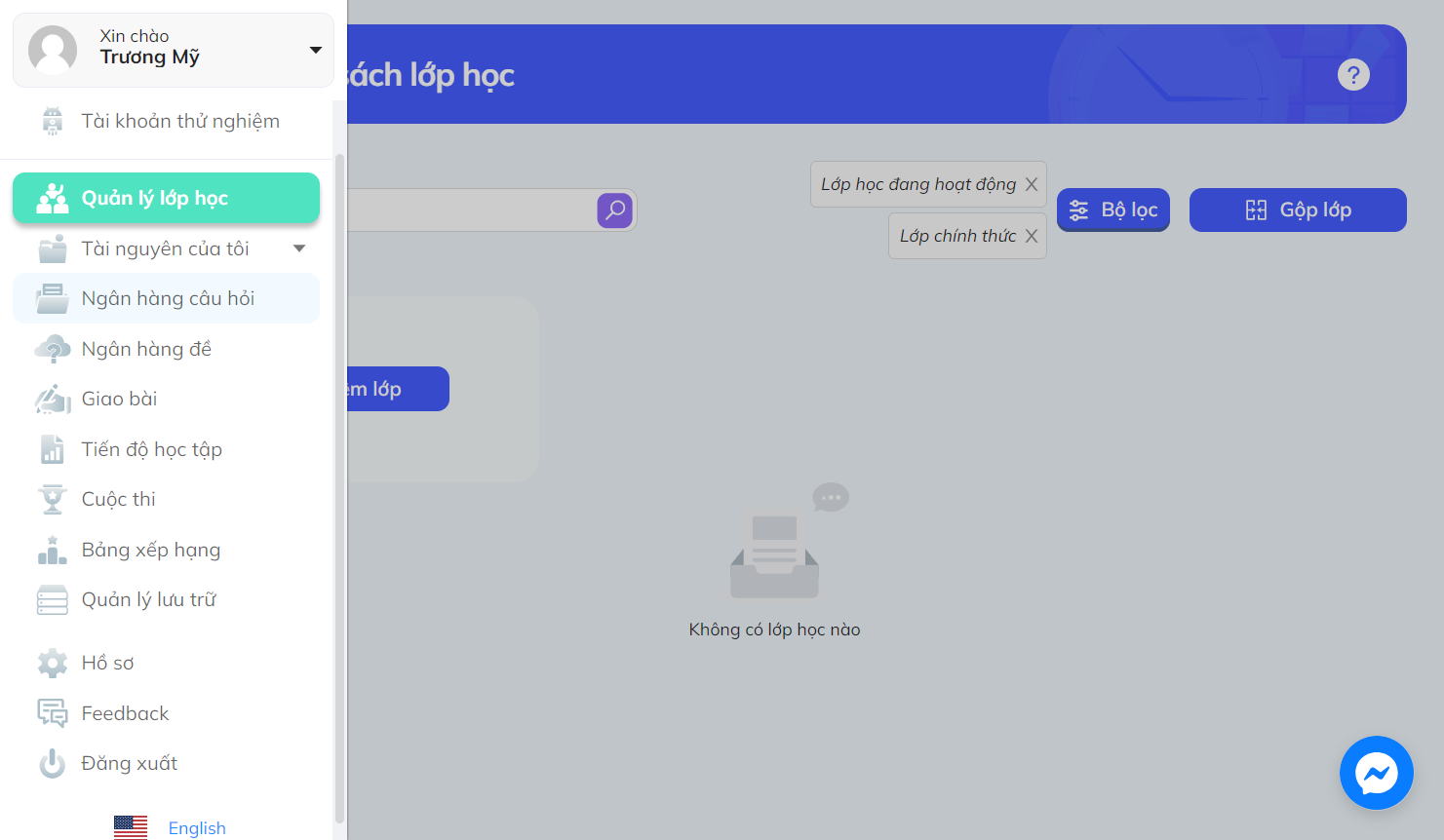Click the Feedback chat icon
The height and width of the screenshot is (840, 1444).
[53, 713]
